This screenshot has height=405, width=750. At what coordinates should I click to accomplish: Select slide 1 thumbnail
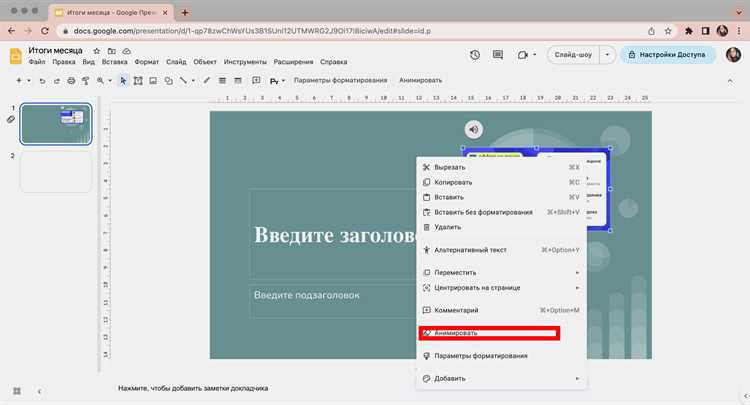[x=56, y=124]
